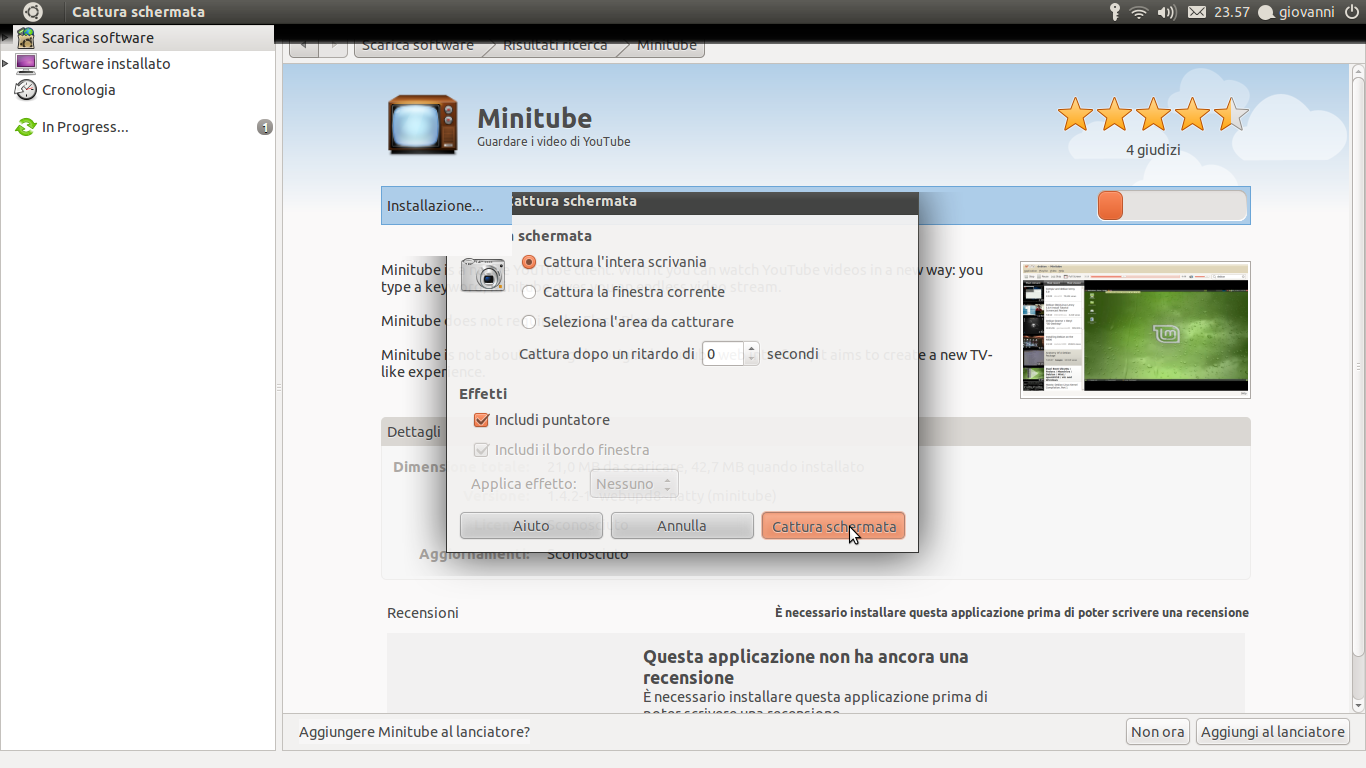
Task: Click the delay seconds spinner arrows
Action: [x=752, y=354]
